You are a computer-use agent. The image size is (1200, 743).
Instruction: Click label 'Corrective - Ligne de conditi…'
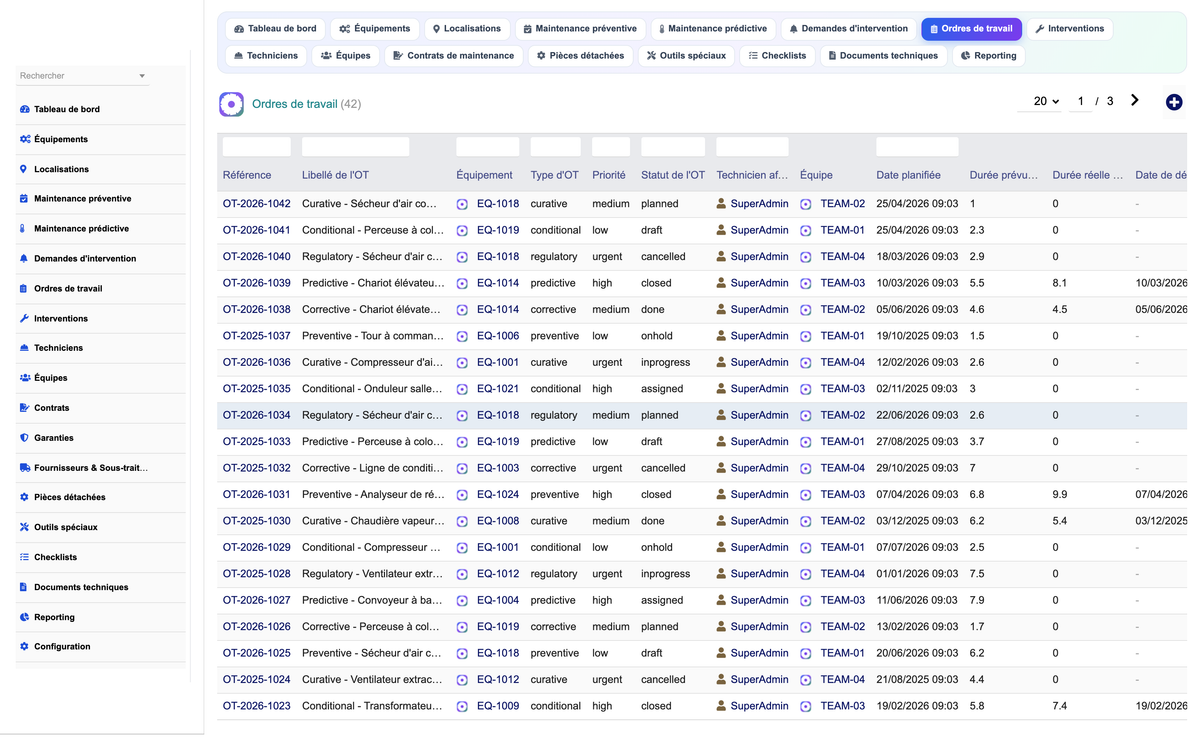(x=372, y=468)
